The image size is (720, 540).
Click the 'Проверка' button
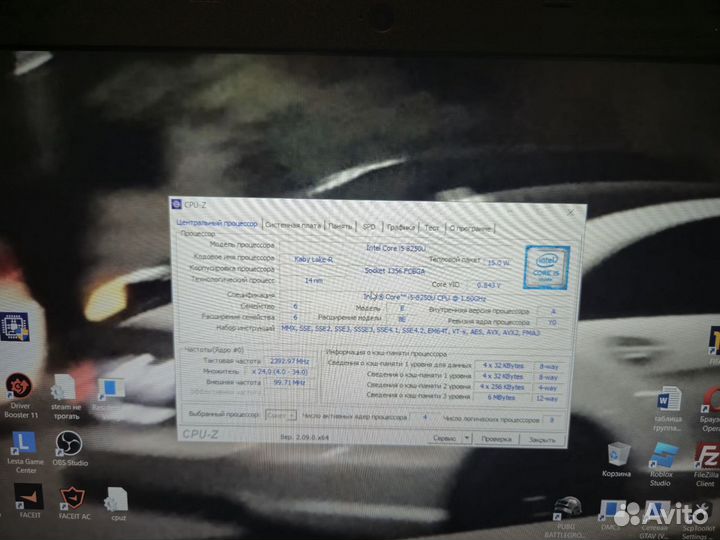496,439
